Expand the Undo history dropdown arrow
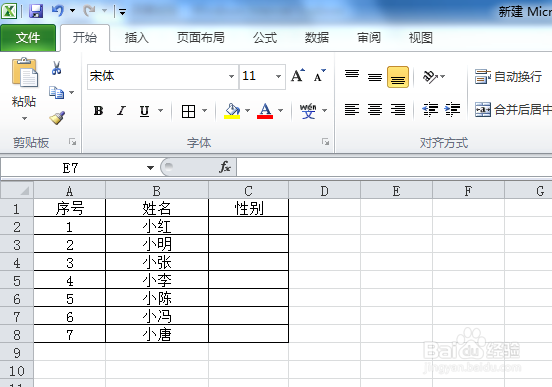The image size is (552, 387). [x=73, y=11]
